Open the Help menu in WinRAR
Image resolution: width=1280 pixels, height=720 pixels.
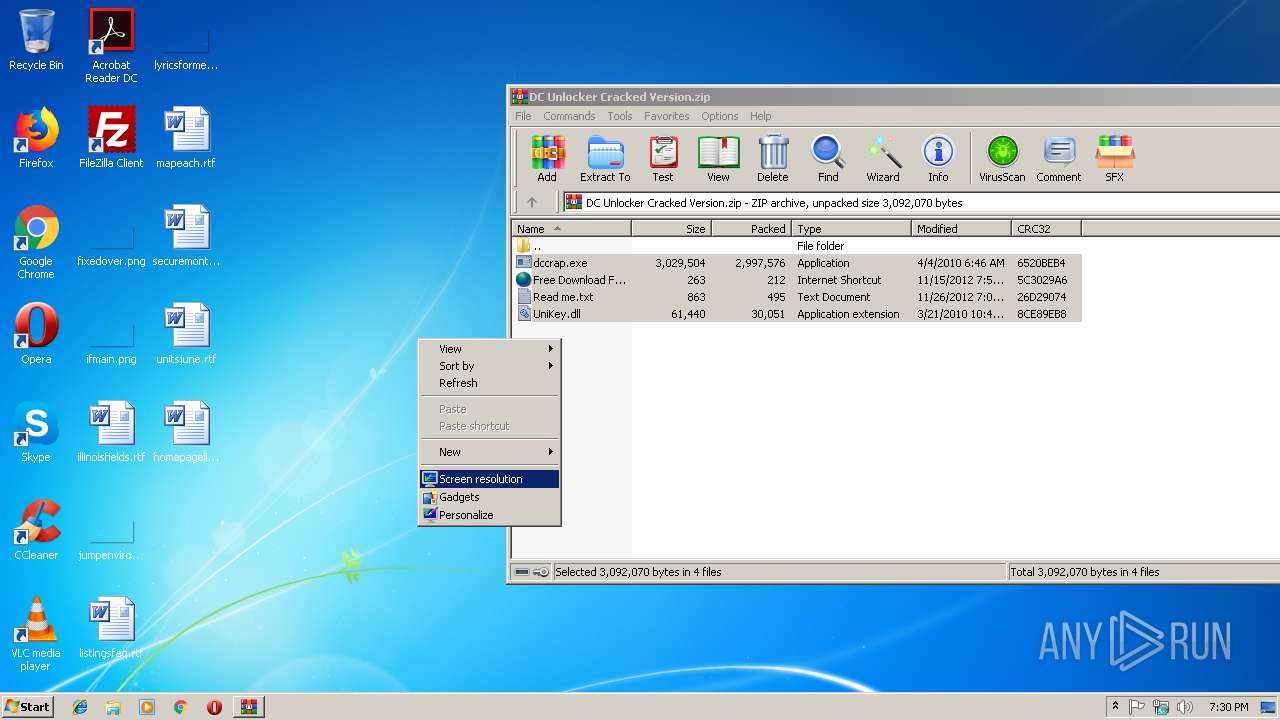[x=761, y=116]
